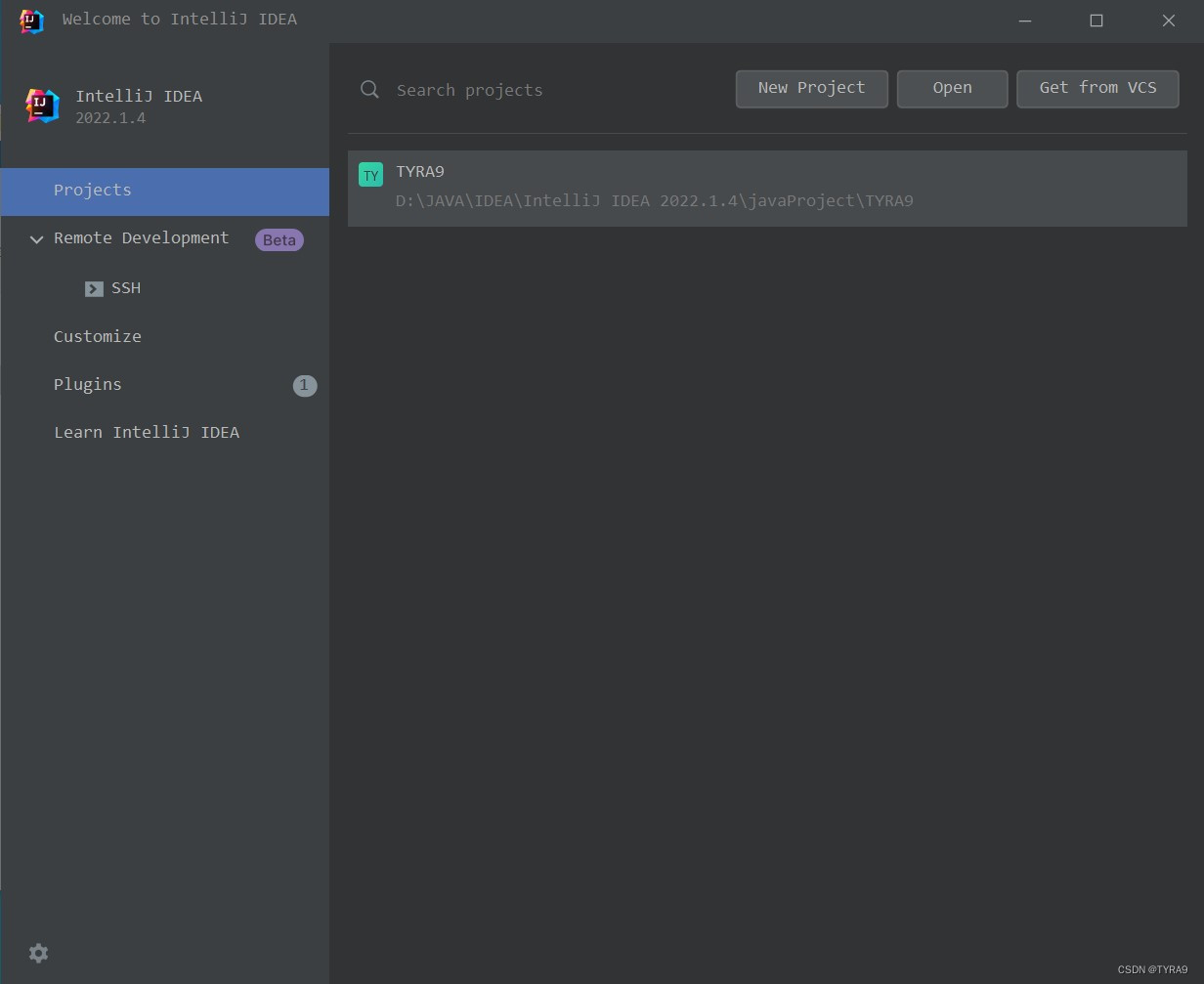Screen dimensions: 1204x984
Task: Close the Welcome to IntelliJ IDEA window
Action: [x=1168, y=21]
